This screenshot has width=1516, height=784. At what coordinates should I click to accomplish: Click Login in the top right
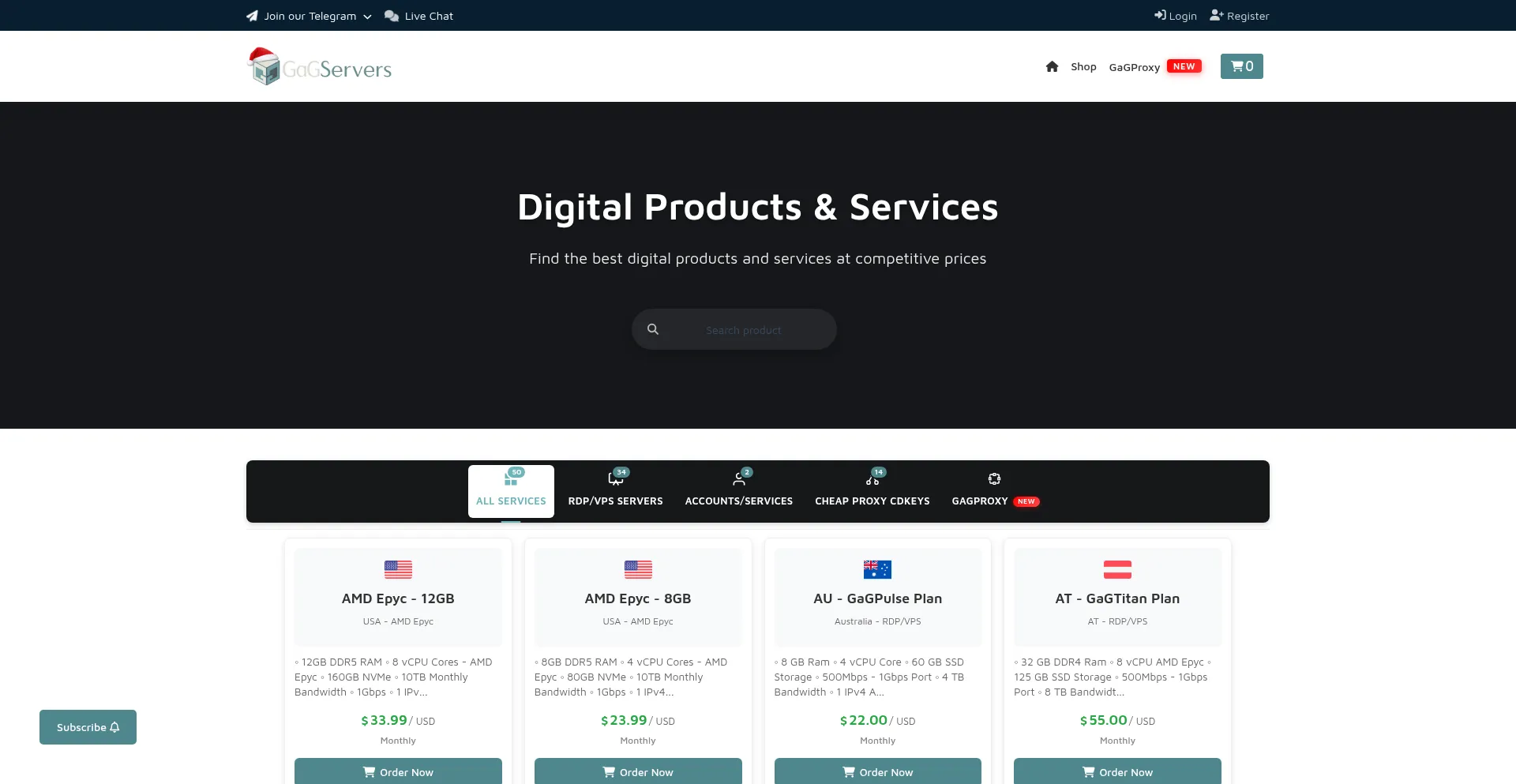tap(1176, 15)
